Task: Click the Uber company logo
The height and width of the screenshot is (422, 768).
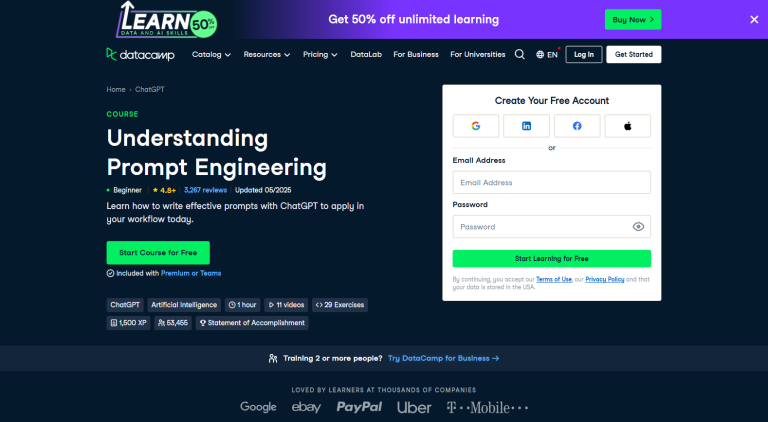Action: 414,407
